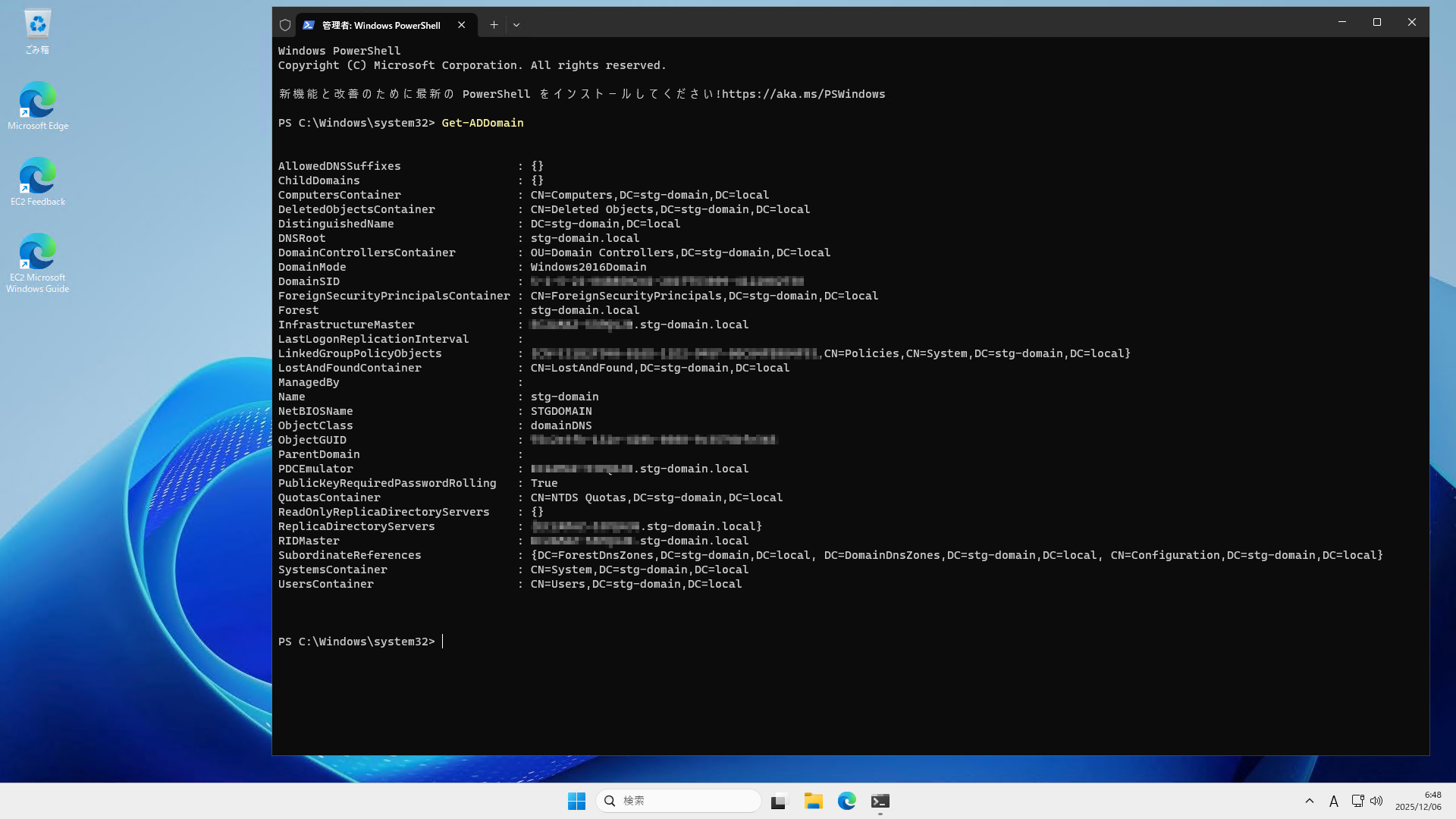This screenshot has height=819, width=1456.
Task: Click the Windows Terminal taskbar icon
Action: 880,800
